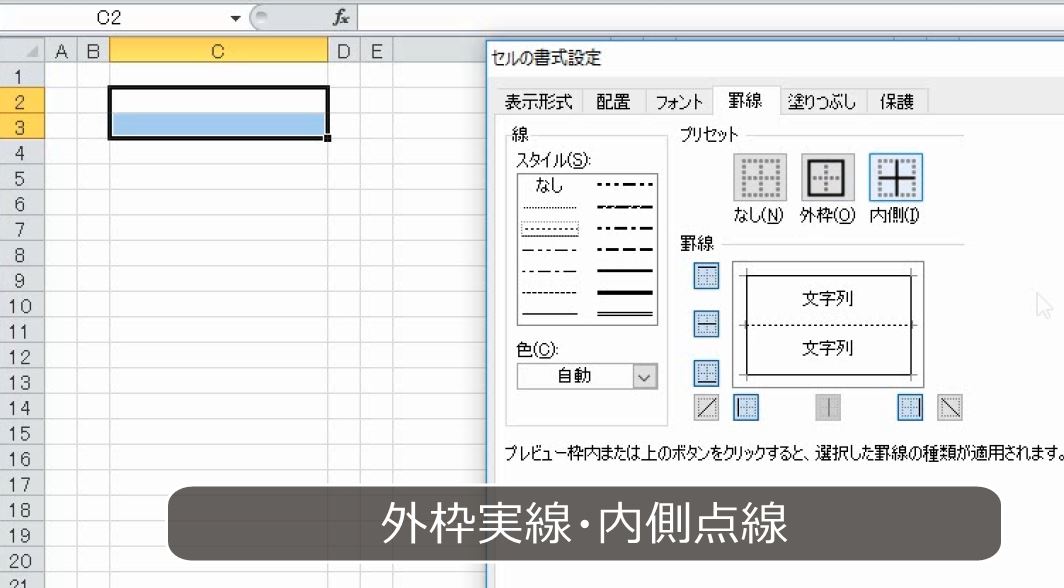Toggle the diagonal down border button
1064x588 pixels.
point(949,408)
